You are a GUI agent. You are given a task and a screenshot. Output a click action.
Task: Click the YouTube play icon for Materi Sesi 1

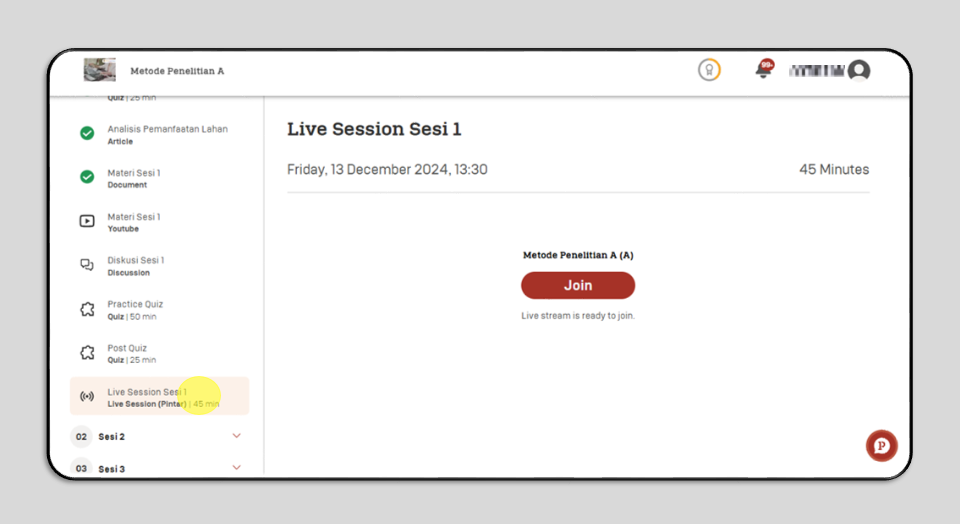tap(87, 221)
